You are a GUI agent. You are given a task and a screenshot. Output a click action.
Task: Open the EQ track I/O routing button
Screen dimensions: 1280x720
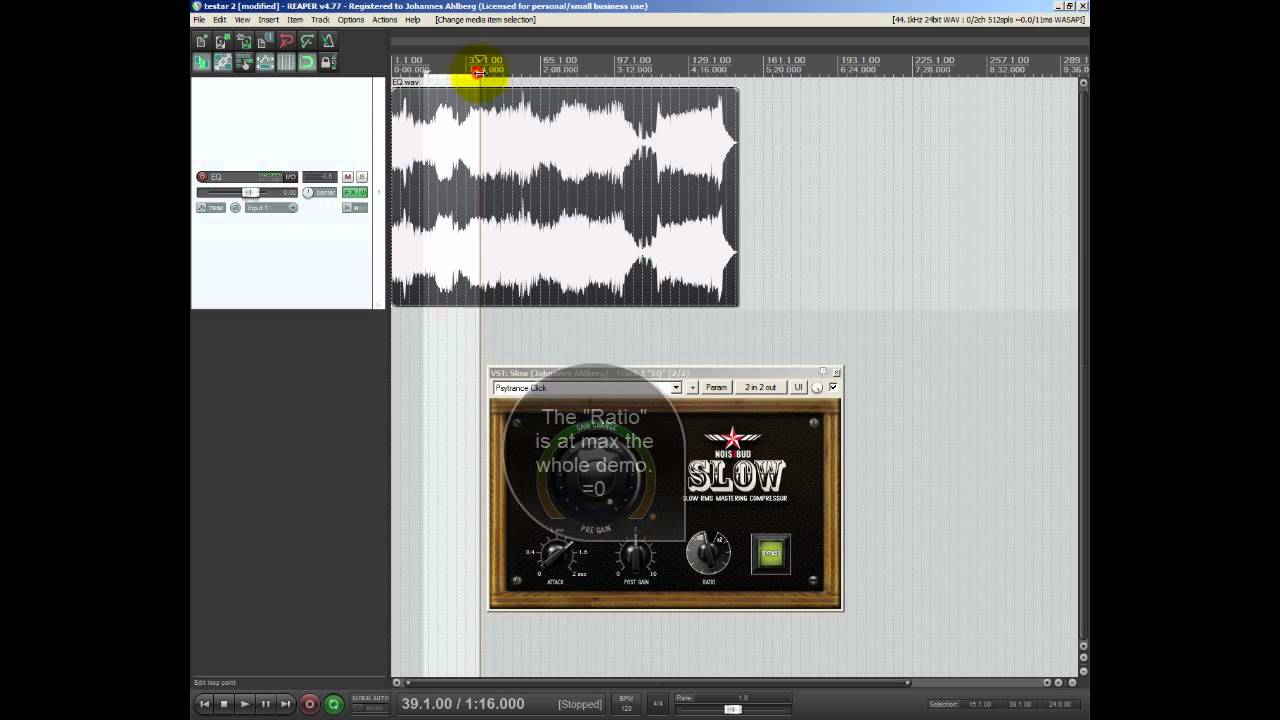(x=291, y=177)
